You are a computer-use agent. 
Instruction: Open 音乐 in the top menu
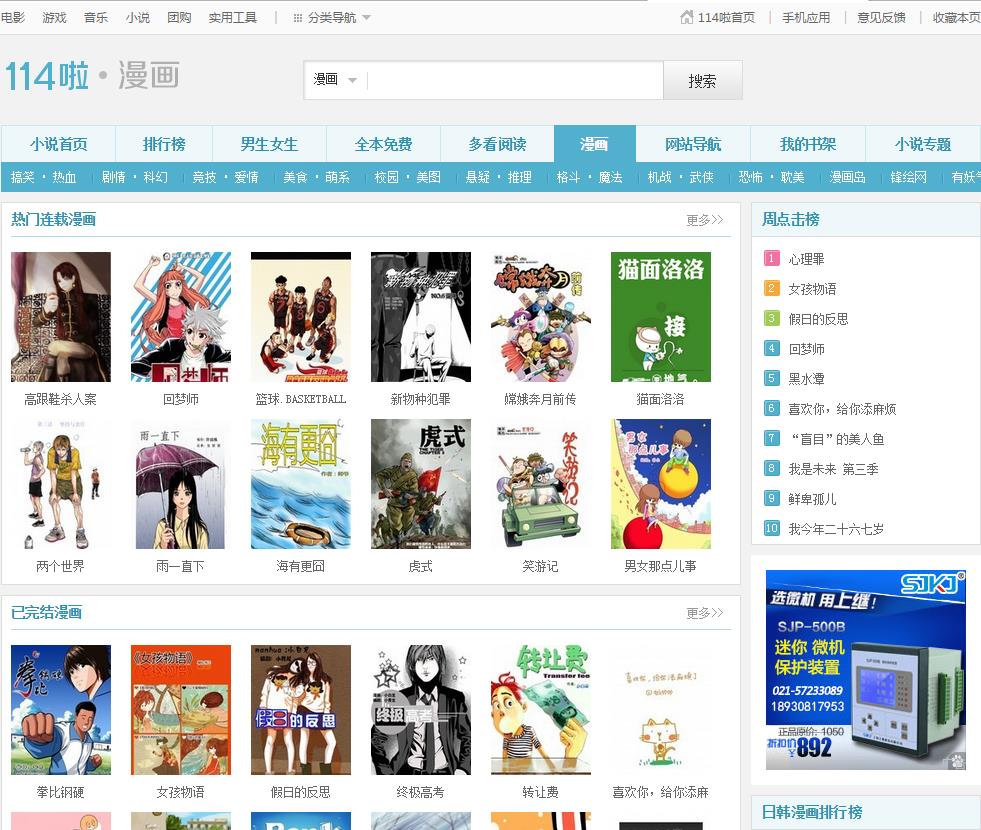[x=96, y=18]
